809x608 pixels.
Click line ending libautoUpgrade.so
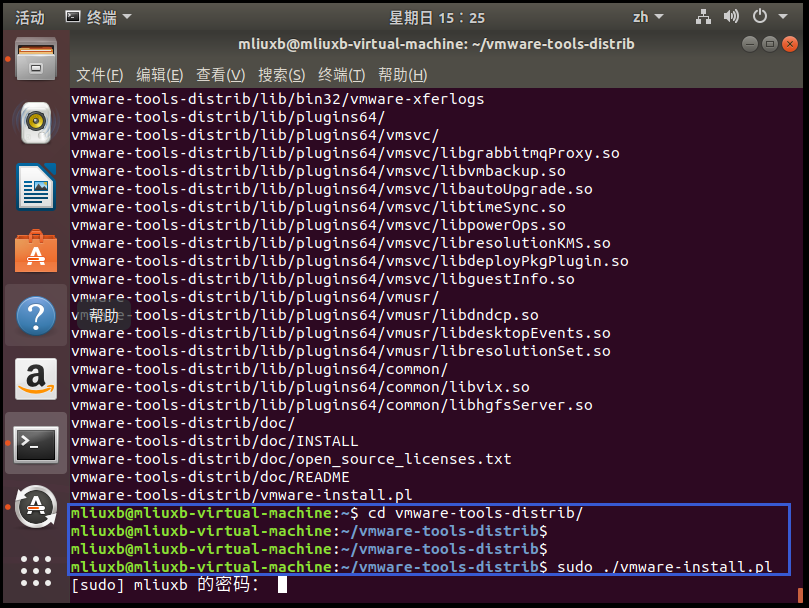(x=332, y=189)
